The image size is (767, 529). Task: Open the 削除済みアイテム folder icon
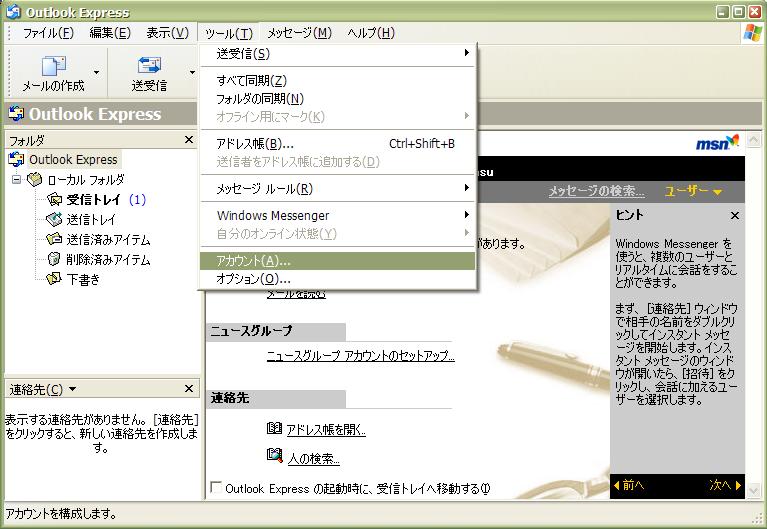[x=54, y=259]
